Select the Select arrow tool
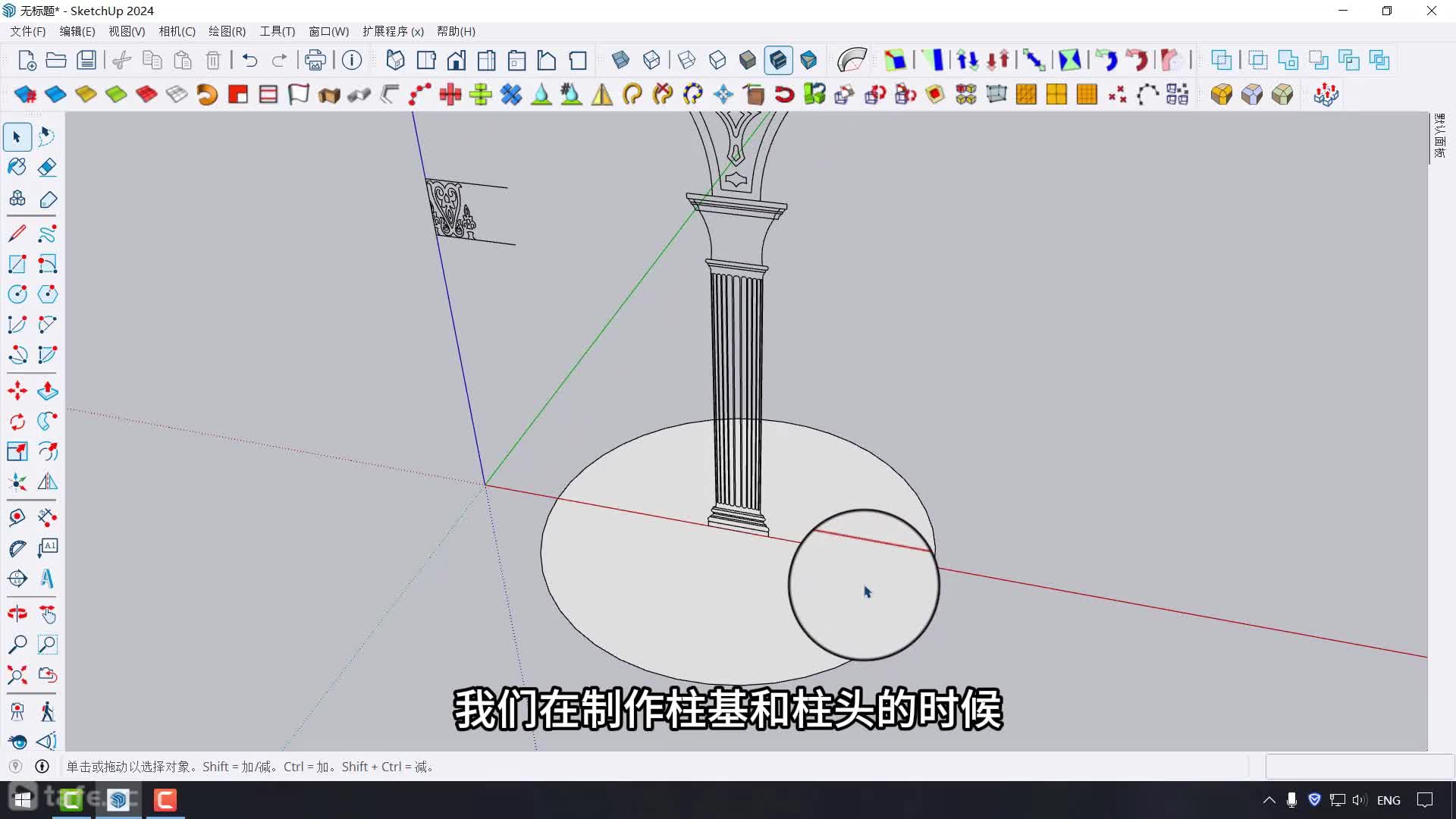Image resolution: width=1456 pixels, height=819 pixels. click(17, 137)
